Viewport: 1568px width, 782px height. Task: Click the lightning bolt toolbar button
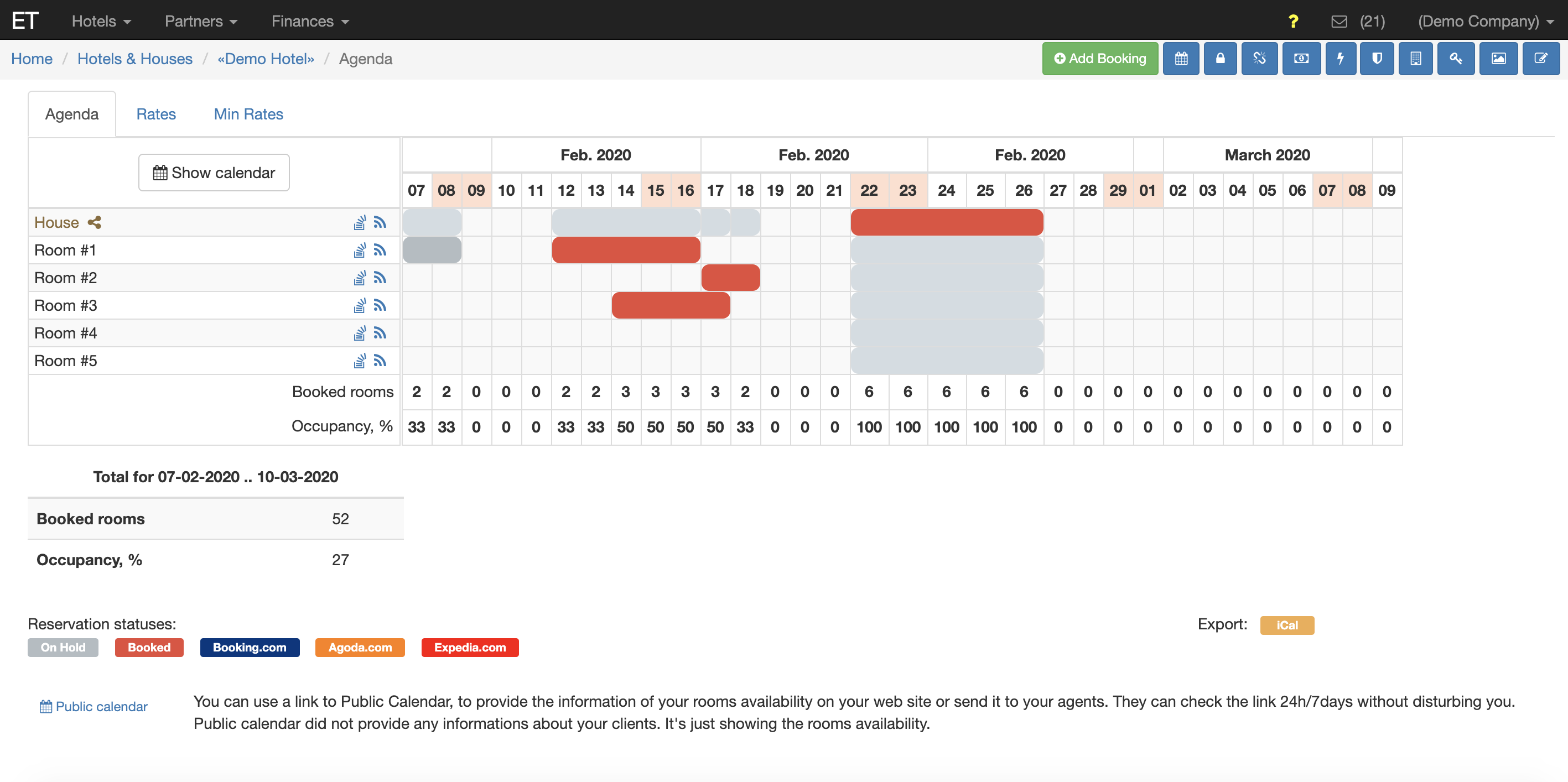1341,59
